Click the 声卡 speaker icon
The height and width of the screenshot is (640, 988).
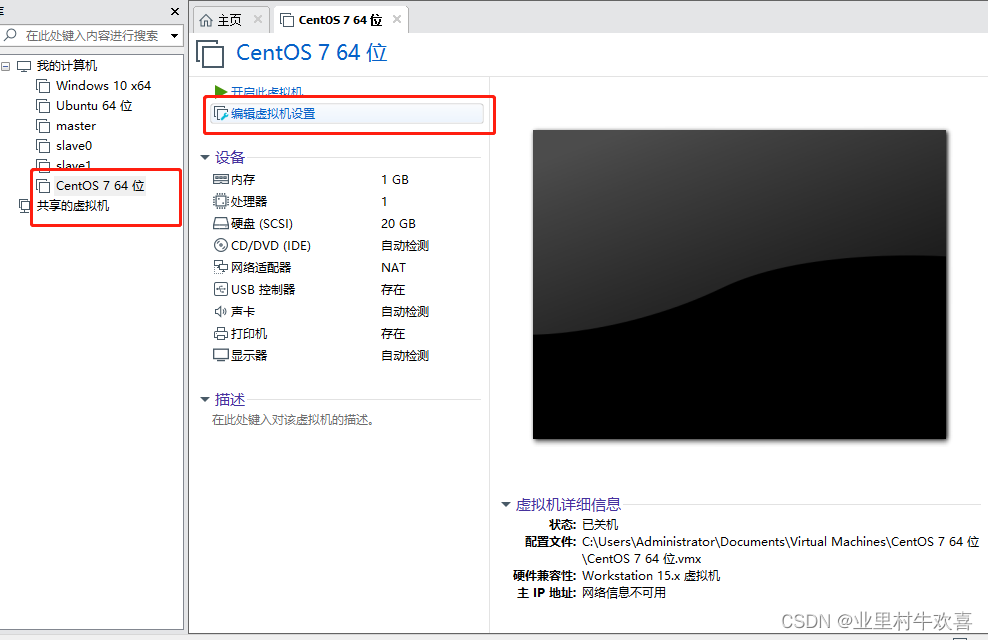click(221, 312)
